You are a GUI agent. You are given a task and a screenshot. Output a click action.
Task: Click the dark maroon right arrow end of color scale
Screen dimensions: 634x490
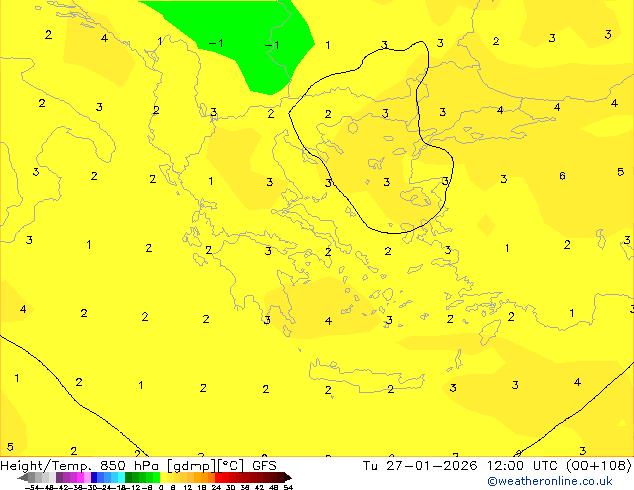pos(288,478)
